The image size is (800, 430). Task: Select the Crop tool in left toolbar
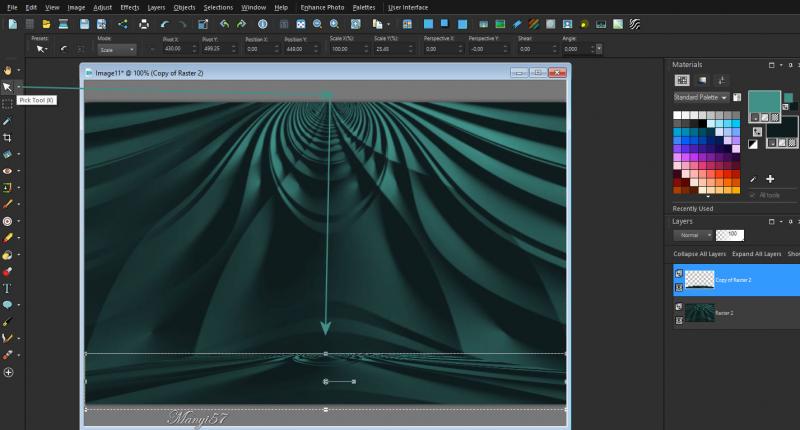click(7, 137)
